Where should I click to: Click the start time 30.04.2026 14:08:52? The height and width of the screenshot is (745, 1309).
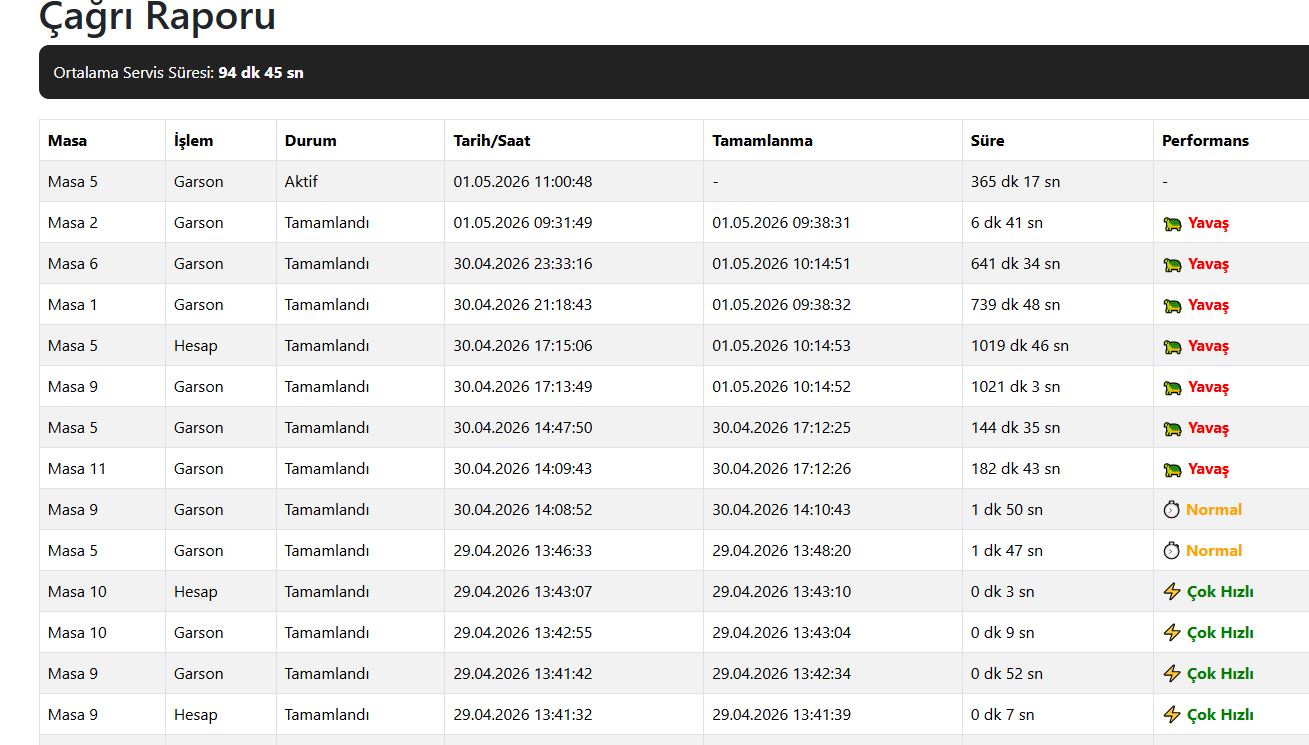(522, 510)
